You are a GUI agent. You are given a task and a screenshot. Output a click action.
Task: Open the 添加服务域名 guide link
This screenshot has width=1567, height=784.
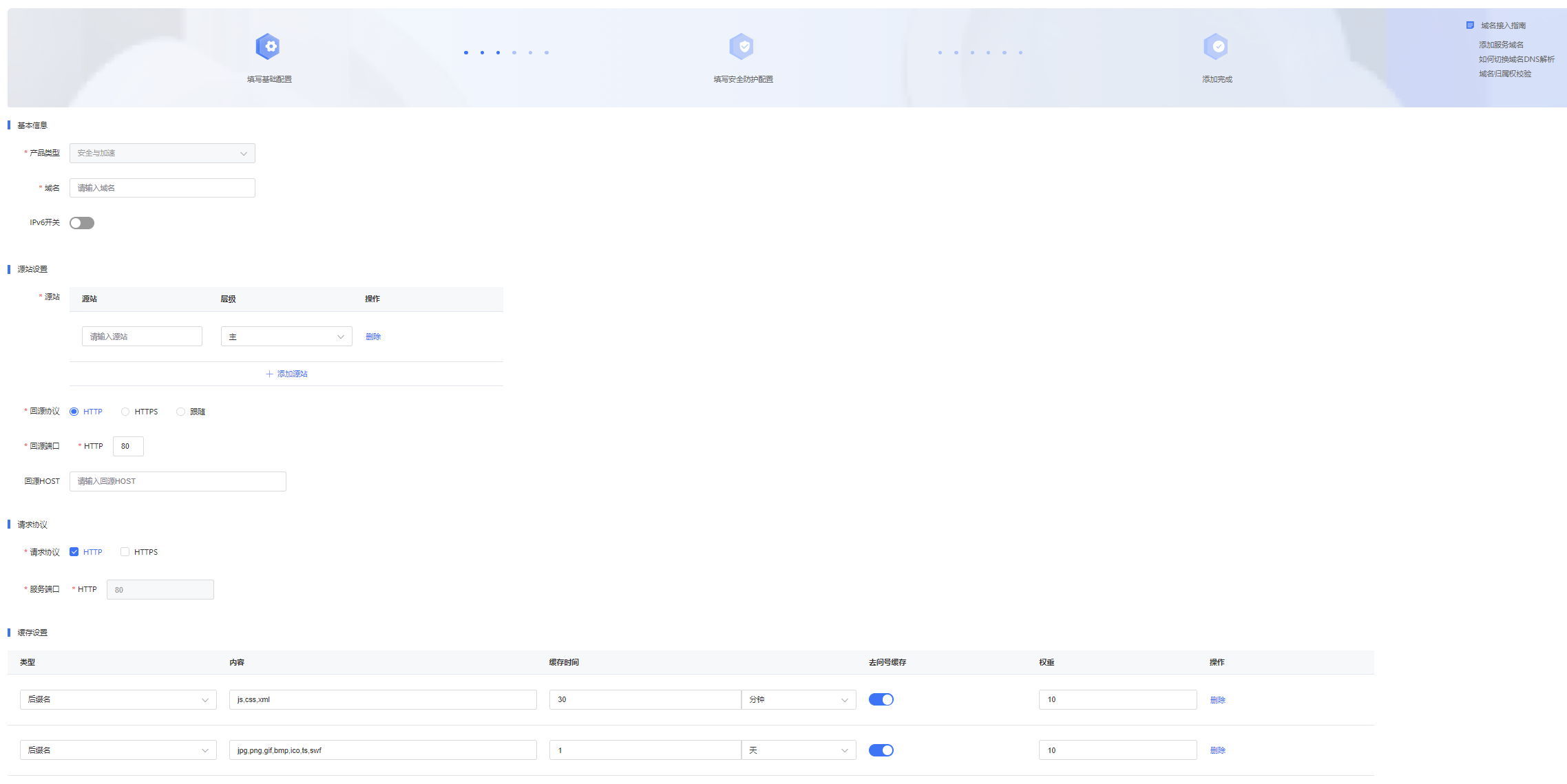(x=1501, y=45)
